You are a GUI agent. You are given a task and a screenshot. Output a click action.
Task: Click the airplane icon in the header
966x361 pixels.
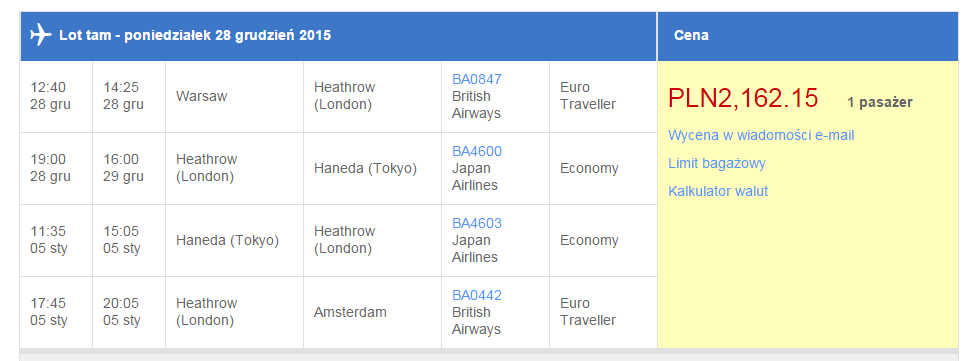point(41,35)
